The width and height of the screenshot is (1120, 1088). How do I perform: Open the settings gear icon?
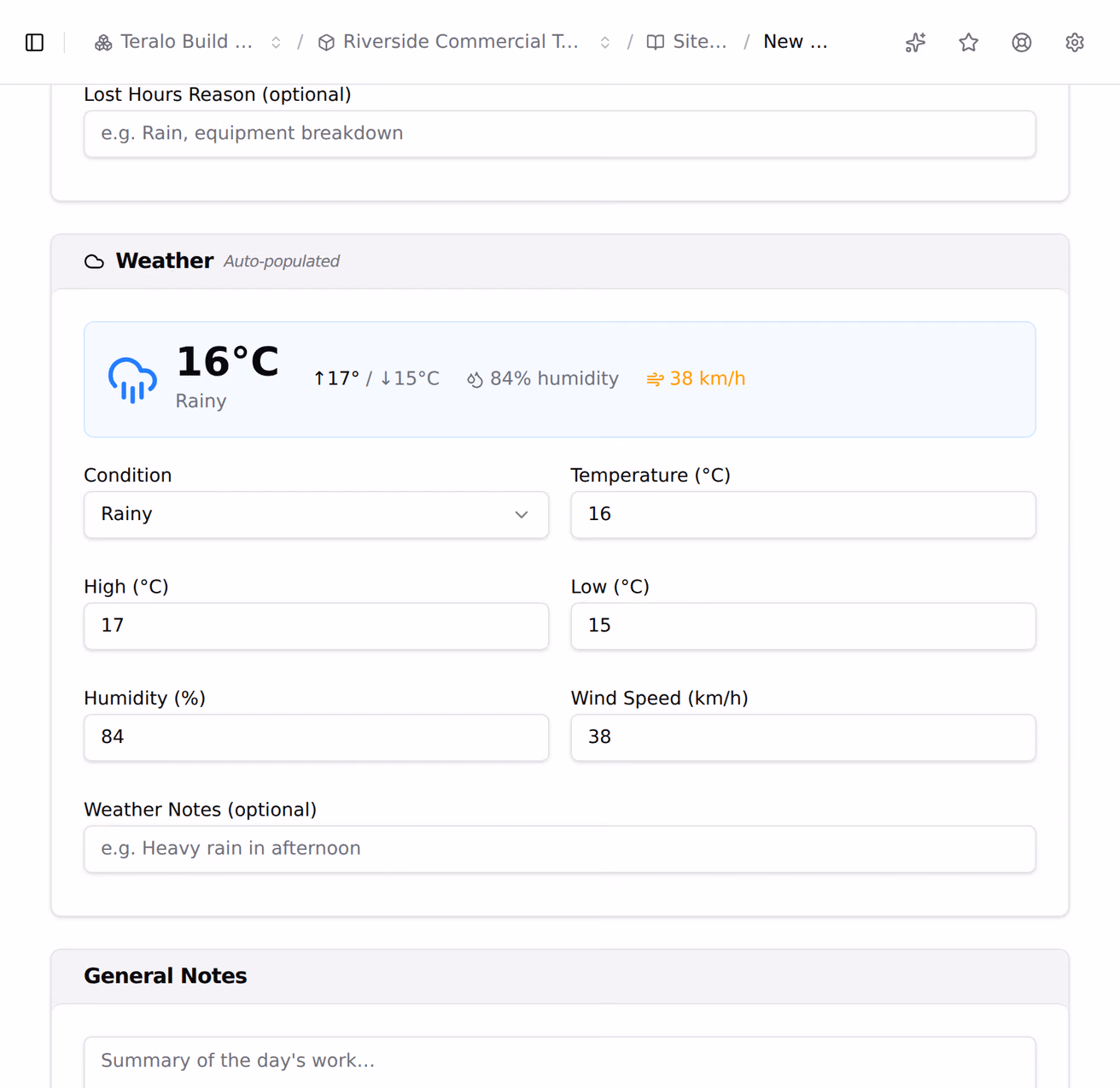tap(1075, 42)
